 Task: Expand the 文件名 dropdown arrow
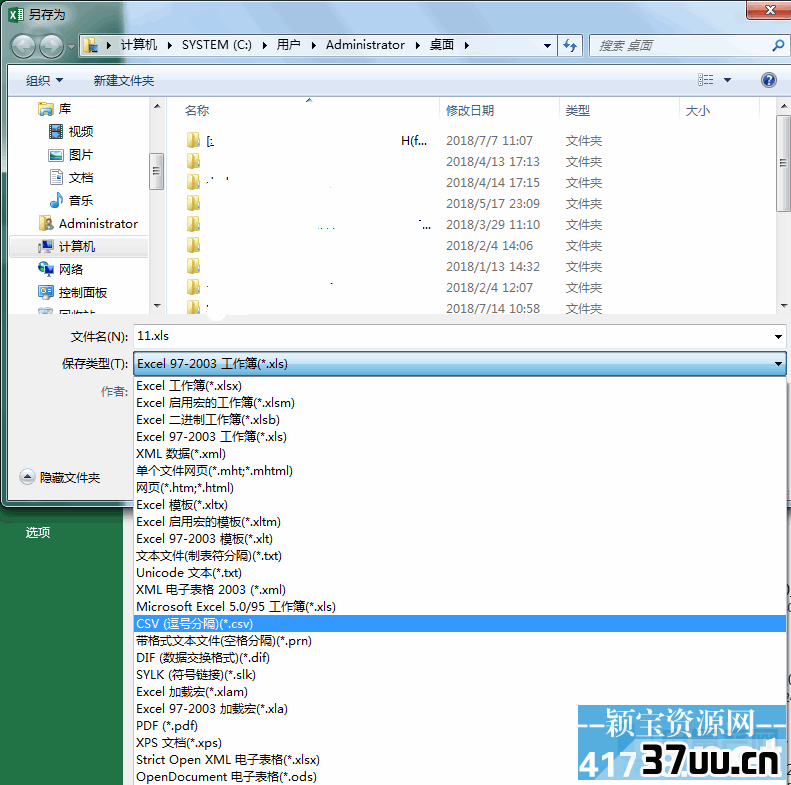point(777,337)
